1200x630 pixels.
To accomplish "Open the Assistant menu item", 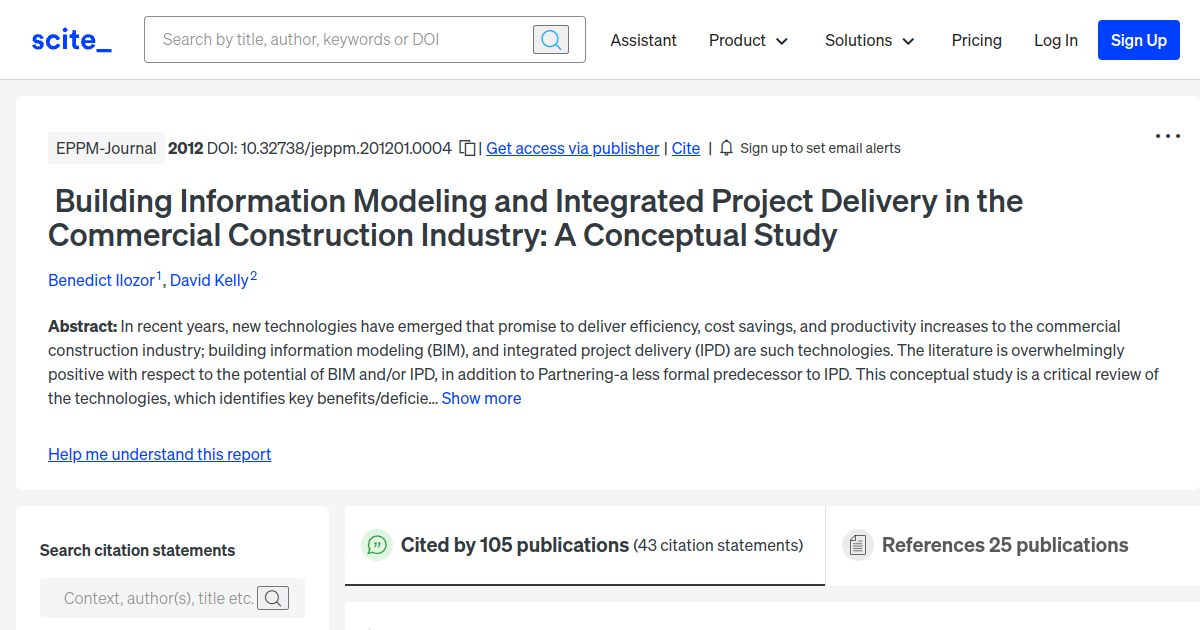I will (x=643, y=40).
